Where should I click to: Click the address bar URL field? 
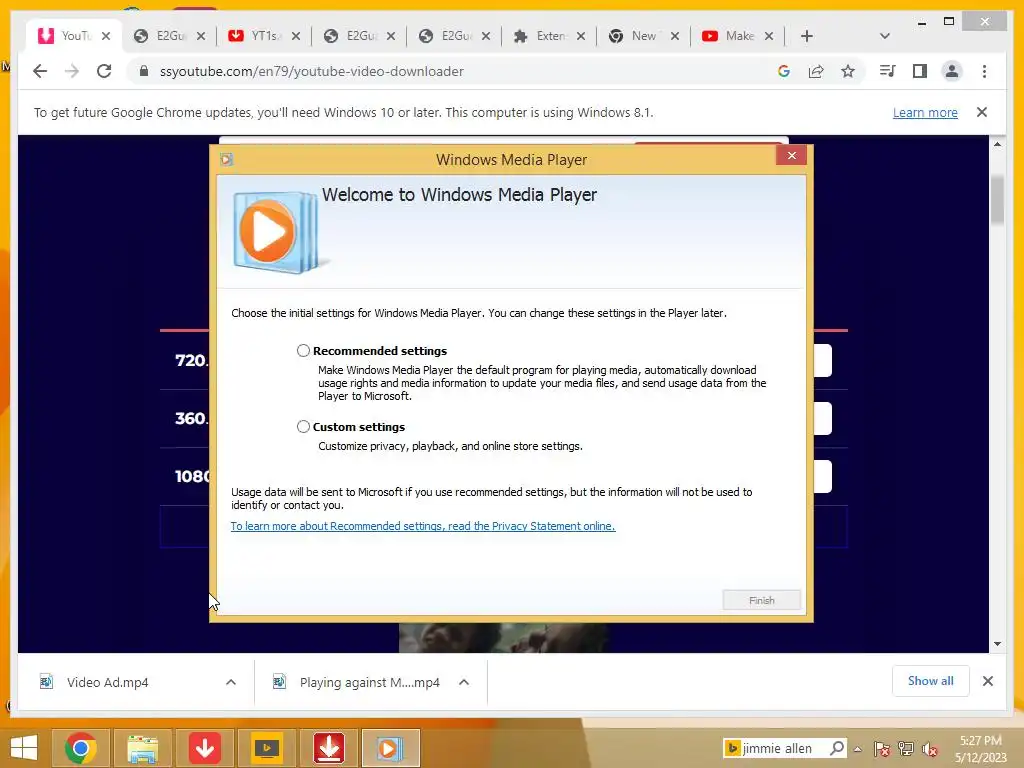(x=451, y=71)
